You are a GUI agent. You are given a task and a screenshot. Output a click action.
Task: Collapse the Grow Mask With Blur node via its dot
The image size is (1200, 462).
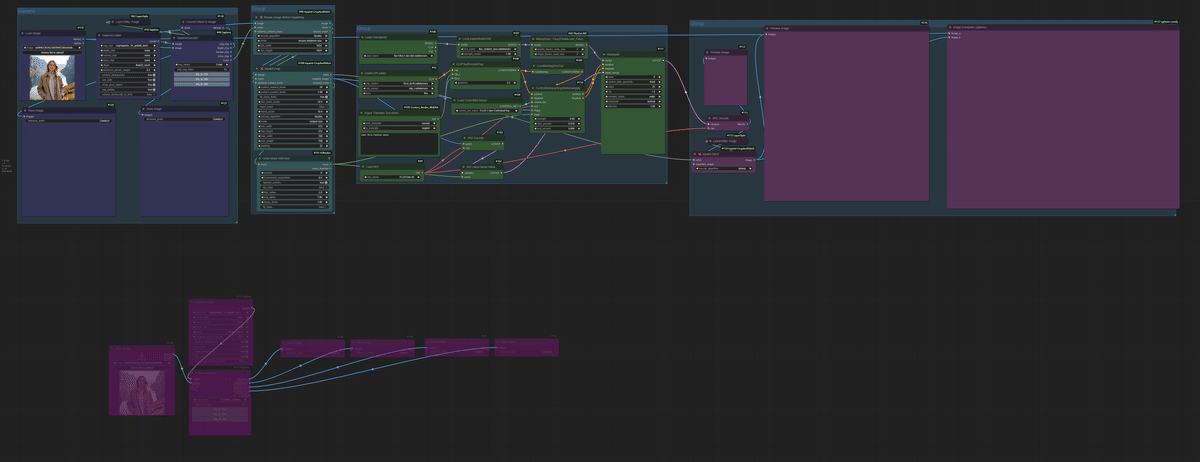(x=259, y=158)
